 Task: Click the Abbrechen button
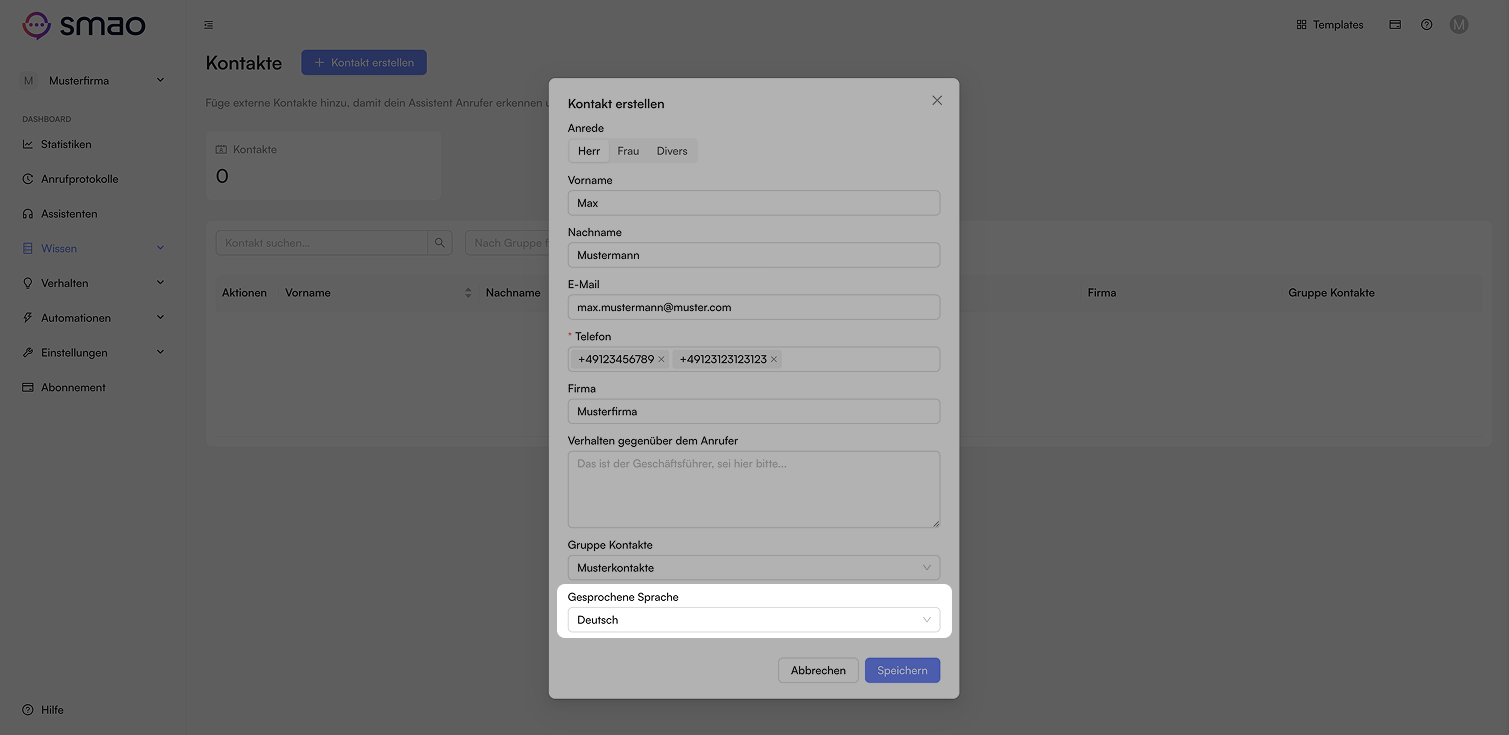(x=818, y=670)
